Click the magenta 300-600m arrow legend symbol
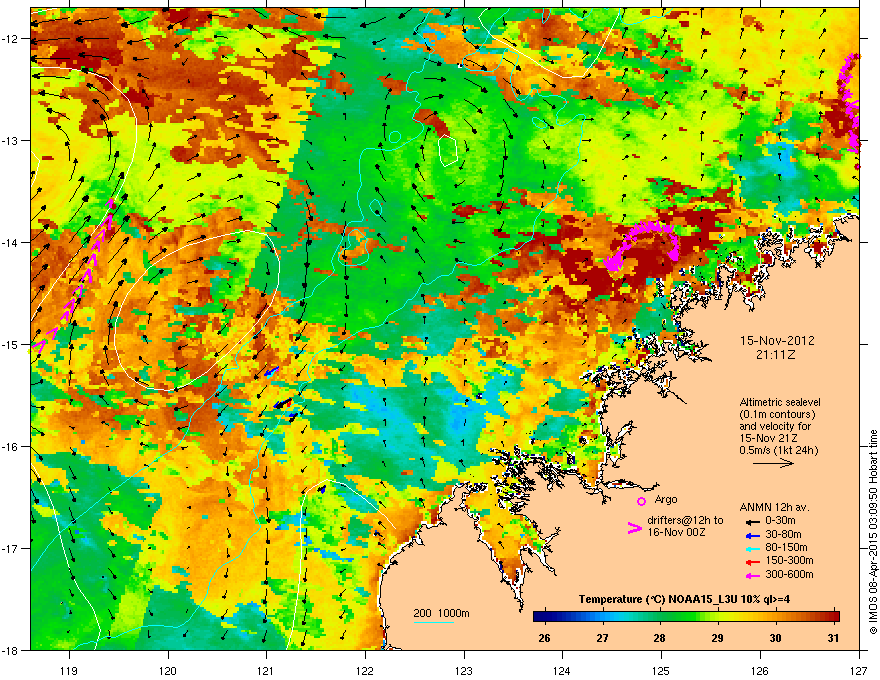Image resolution: width=880 pixels, height=680 pixels. tap(752, 575)
